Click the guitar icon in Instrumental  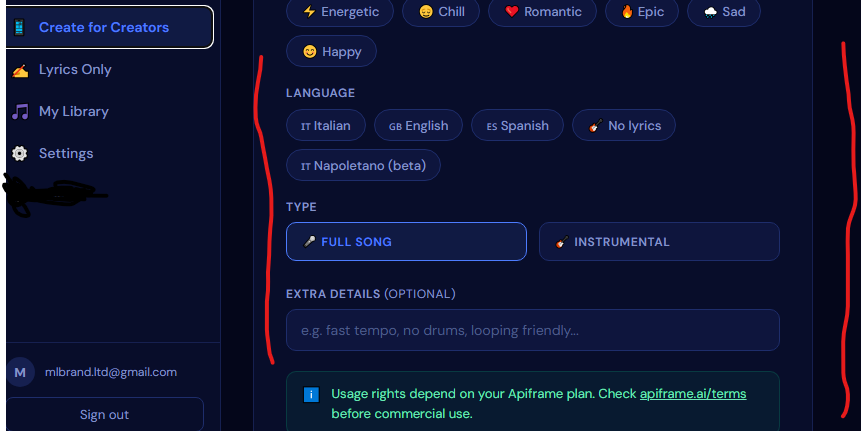point(562,242)
